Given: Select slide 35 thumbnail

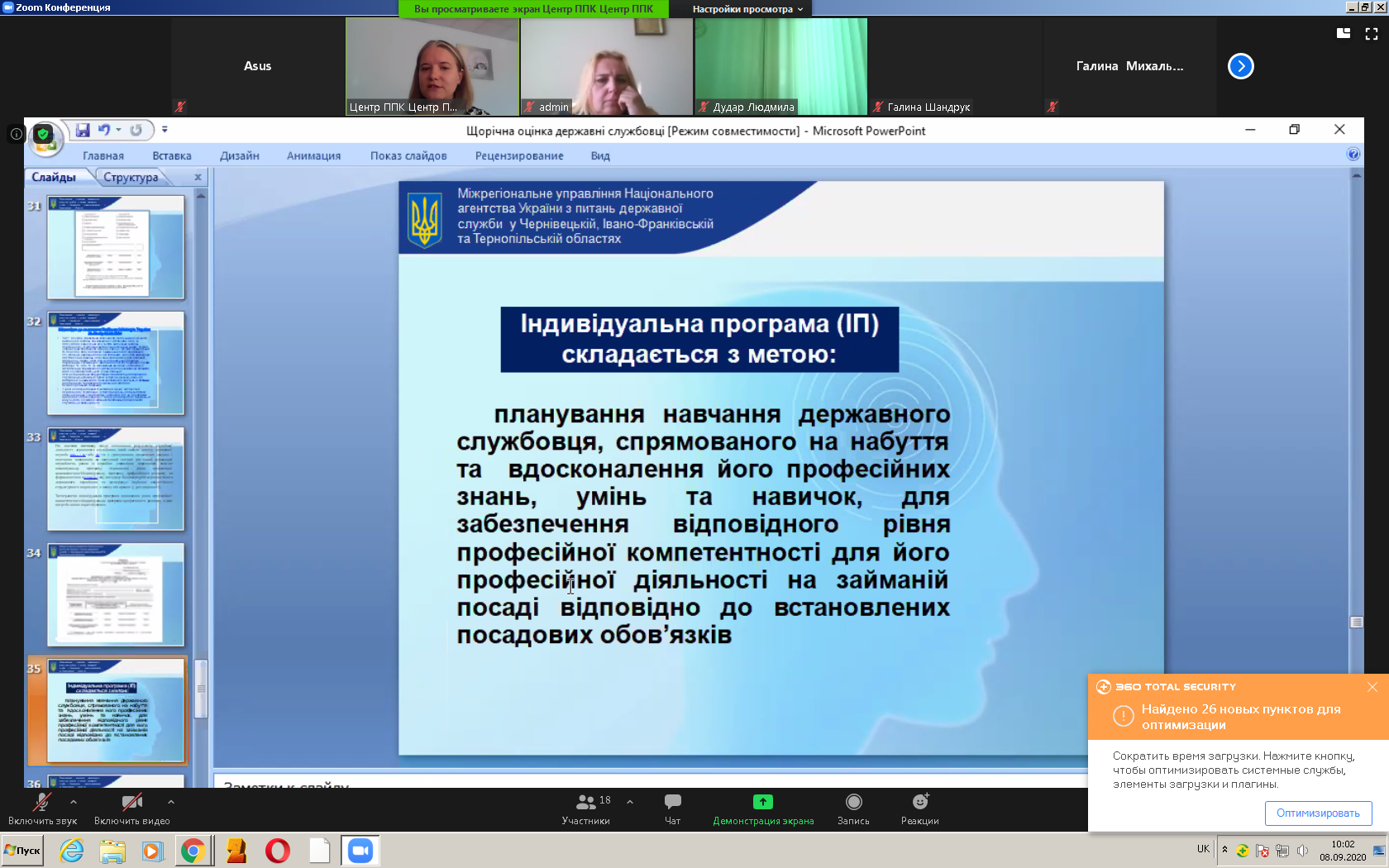Looking at the screenshot, I should tap(116, 710).
